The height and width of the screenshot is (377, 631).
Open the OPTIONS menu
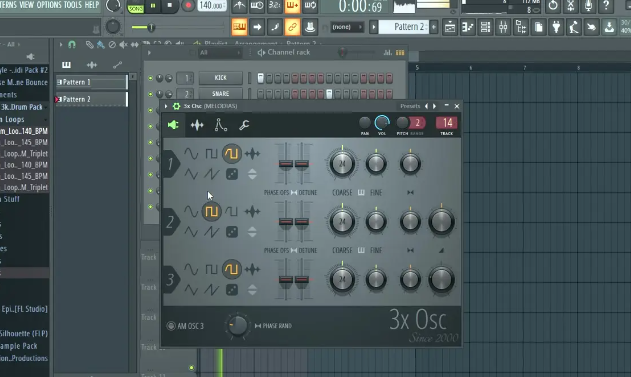point(49,5)
